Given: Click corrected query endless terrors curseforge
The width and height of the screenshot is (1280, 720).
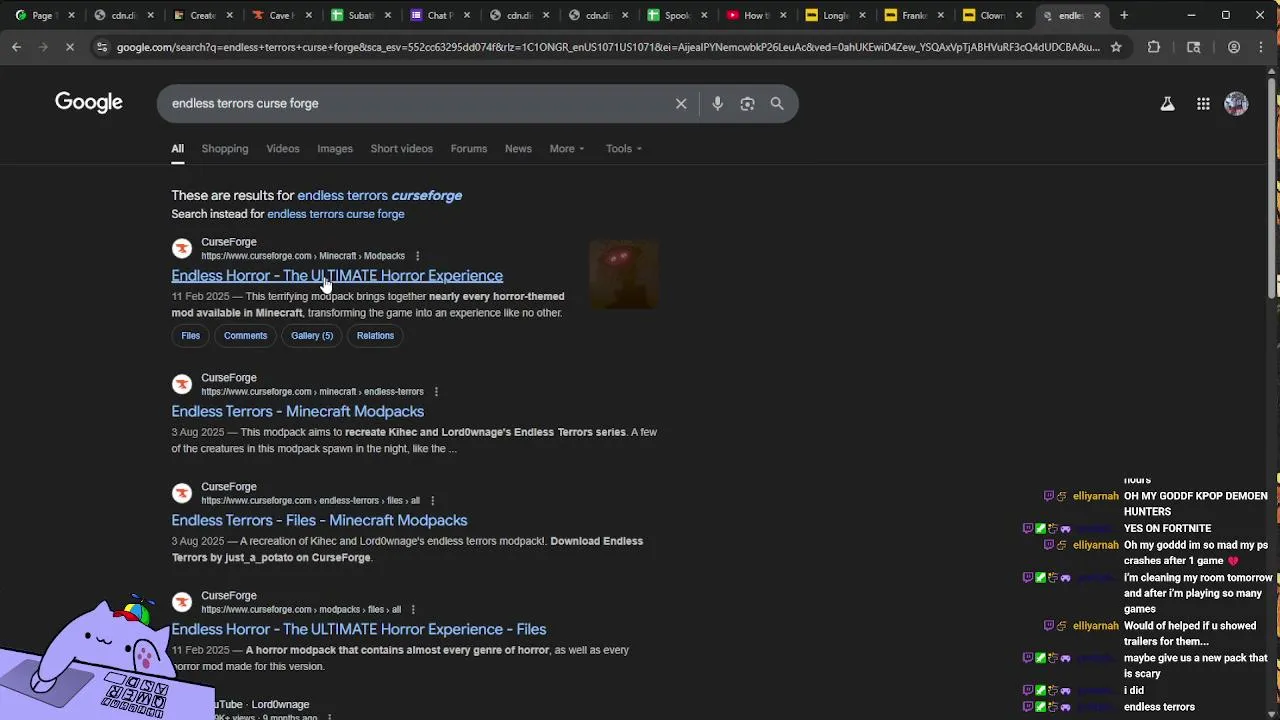Looking at the screenshot, I should click(379, 196).
